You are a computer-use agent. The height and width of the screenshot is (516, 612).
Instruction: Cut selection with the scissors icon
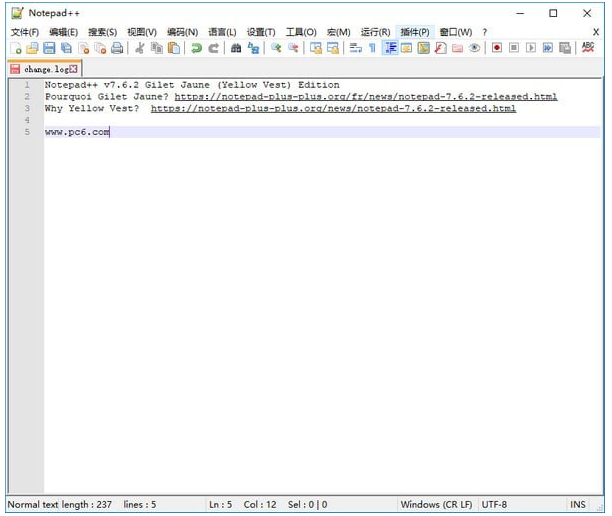pos(139,48)
